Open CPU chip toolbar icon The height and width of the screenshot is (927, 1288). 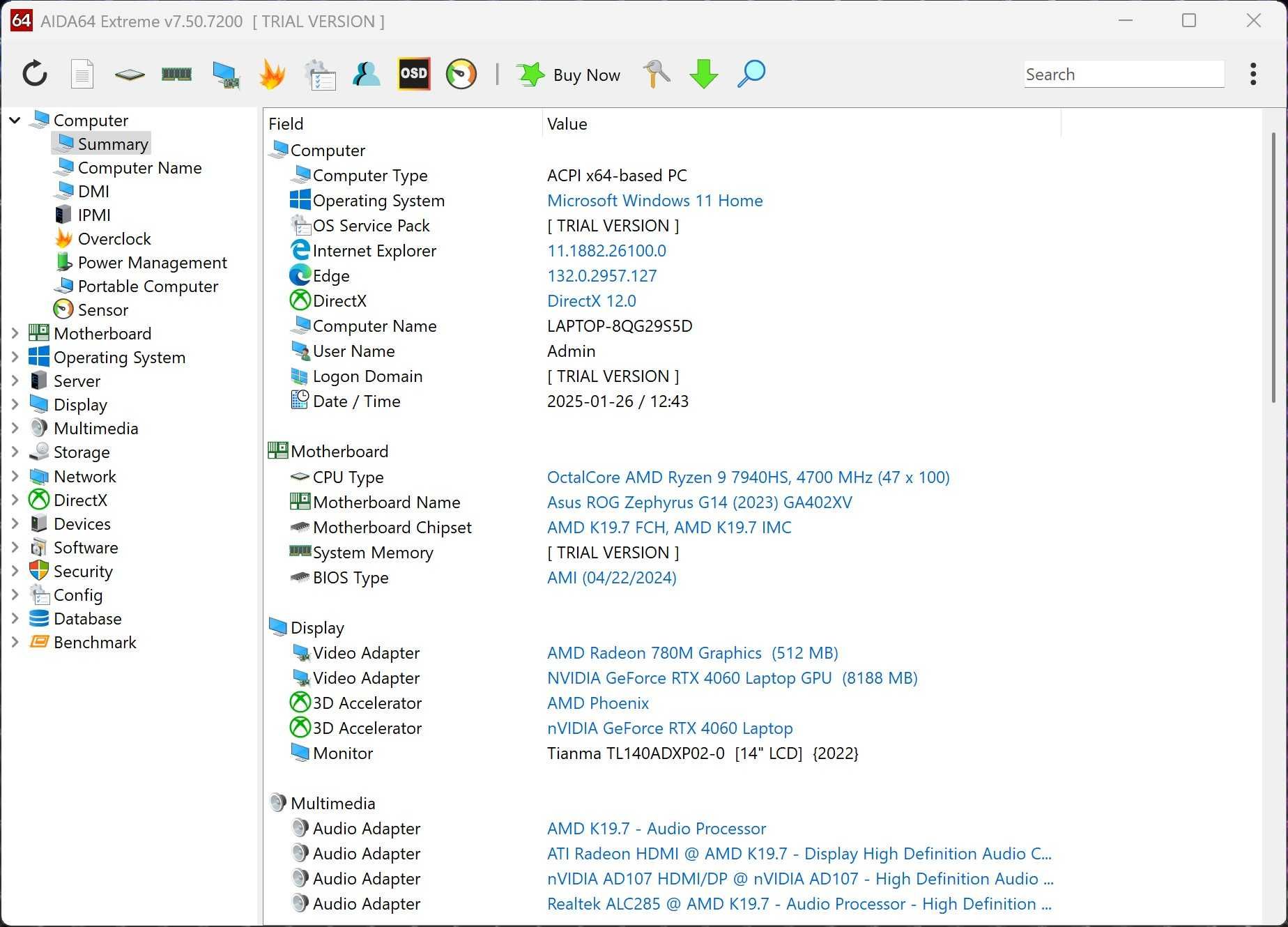pyautogui.click(x=130, y=74)
